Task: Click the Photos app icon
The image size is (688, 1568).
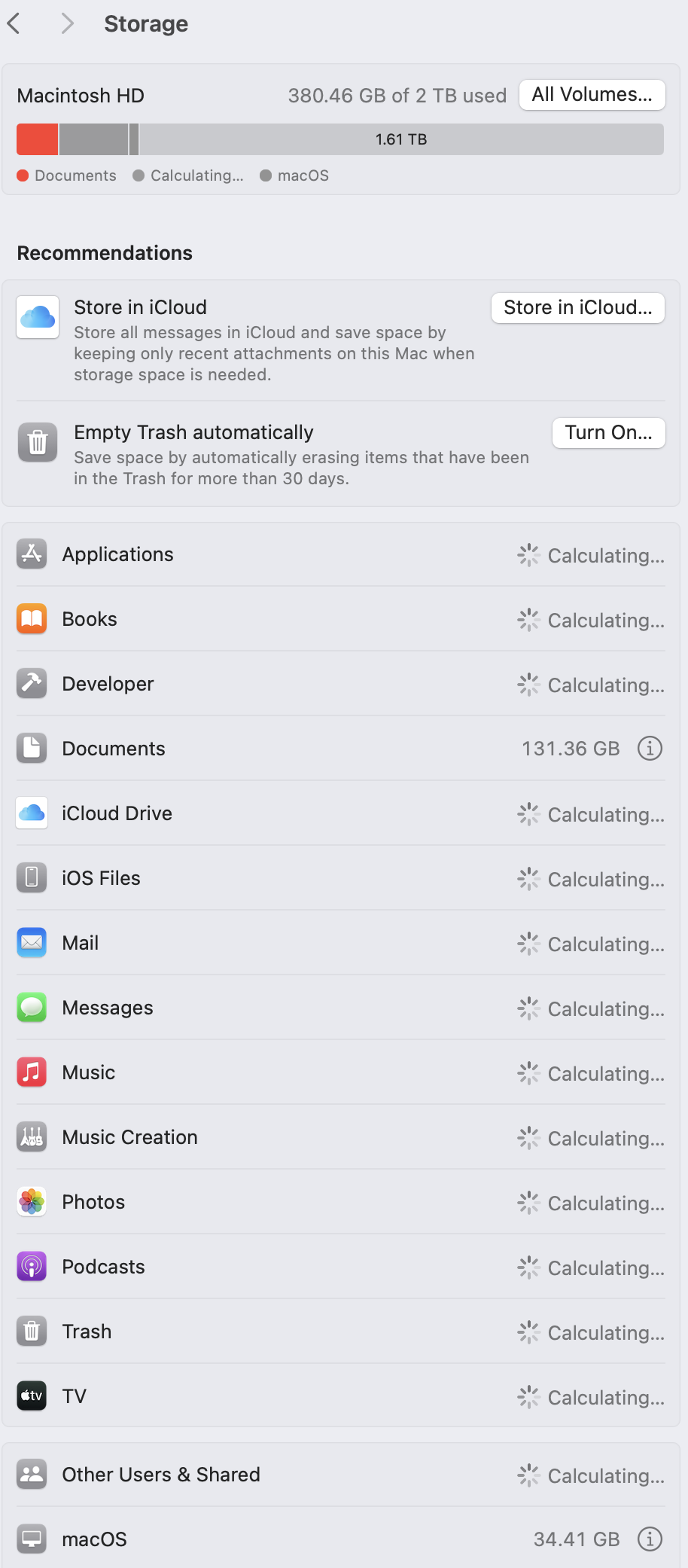Action: pyautogui.click(x=32, y=1202)
